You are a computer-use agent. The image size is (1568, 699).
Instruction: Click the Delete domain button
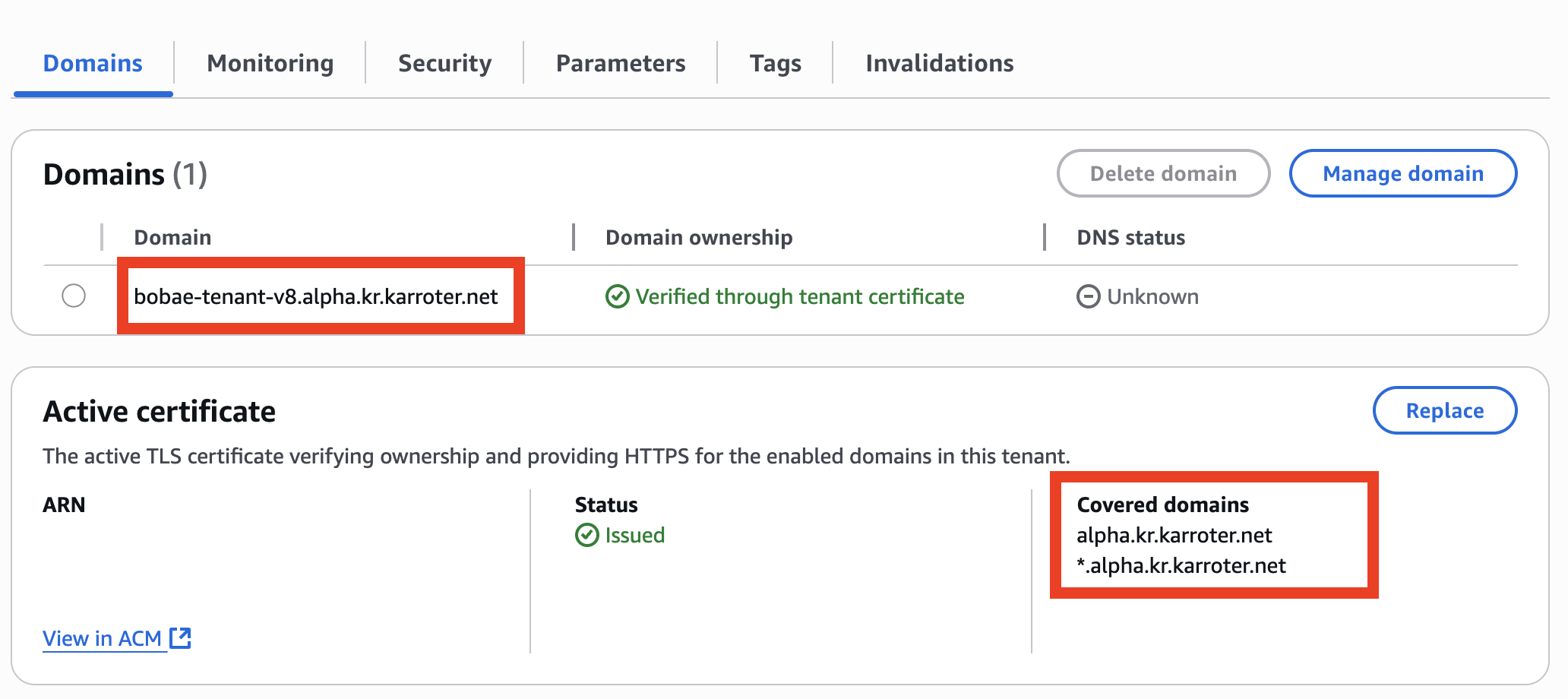point(1163,173)
